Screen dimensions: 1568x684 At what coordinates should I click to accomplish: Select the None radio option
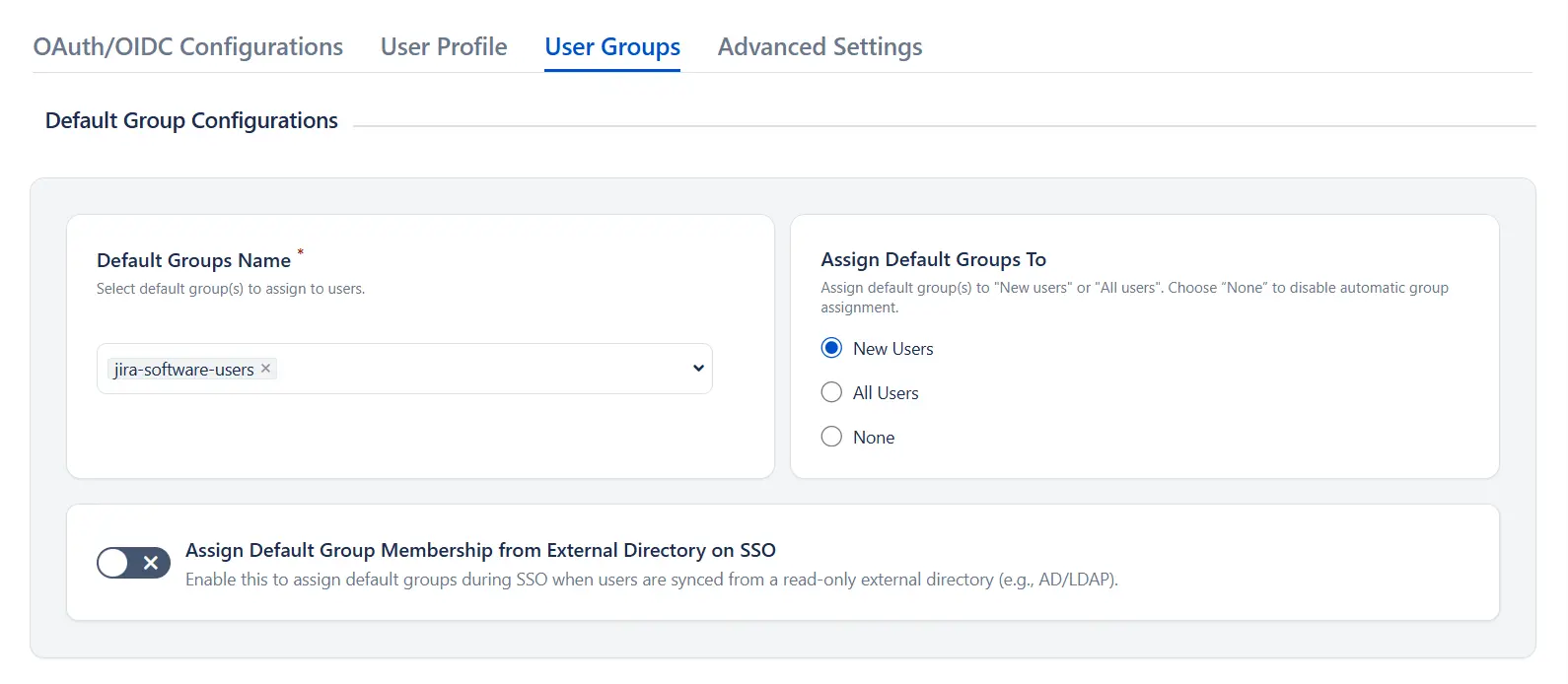[x=831, y=437]
